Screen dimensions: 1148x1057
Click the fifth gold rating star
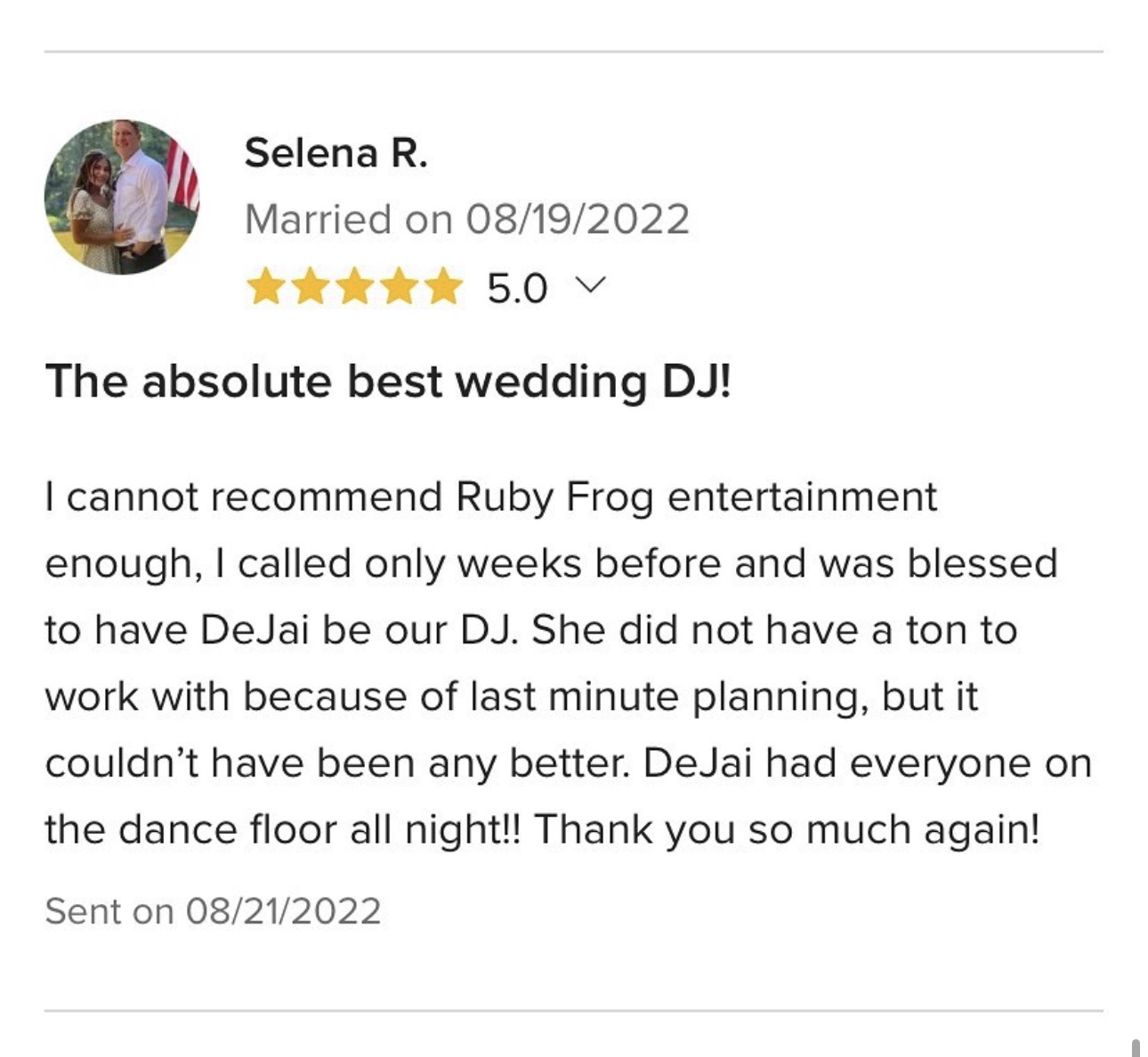click(442, 288)
